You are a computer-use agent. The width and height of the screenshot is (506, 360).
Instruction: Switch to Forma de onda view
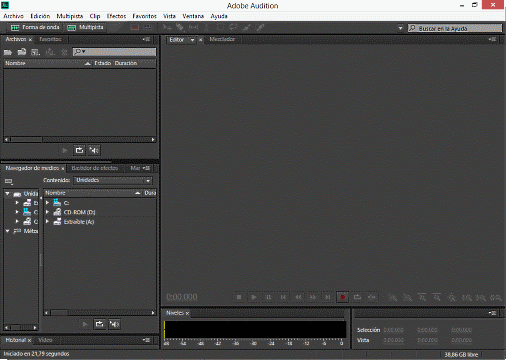coord(35,27)
